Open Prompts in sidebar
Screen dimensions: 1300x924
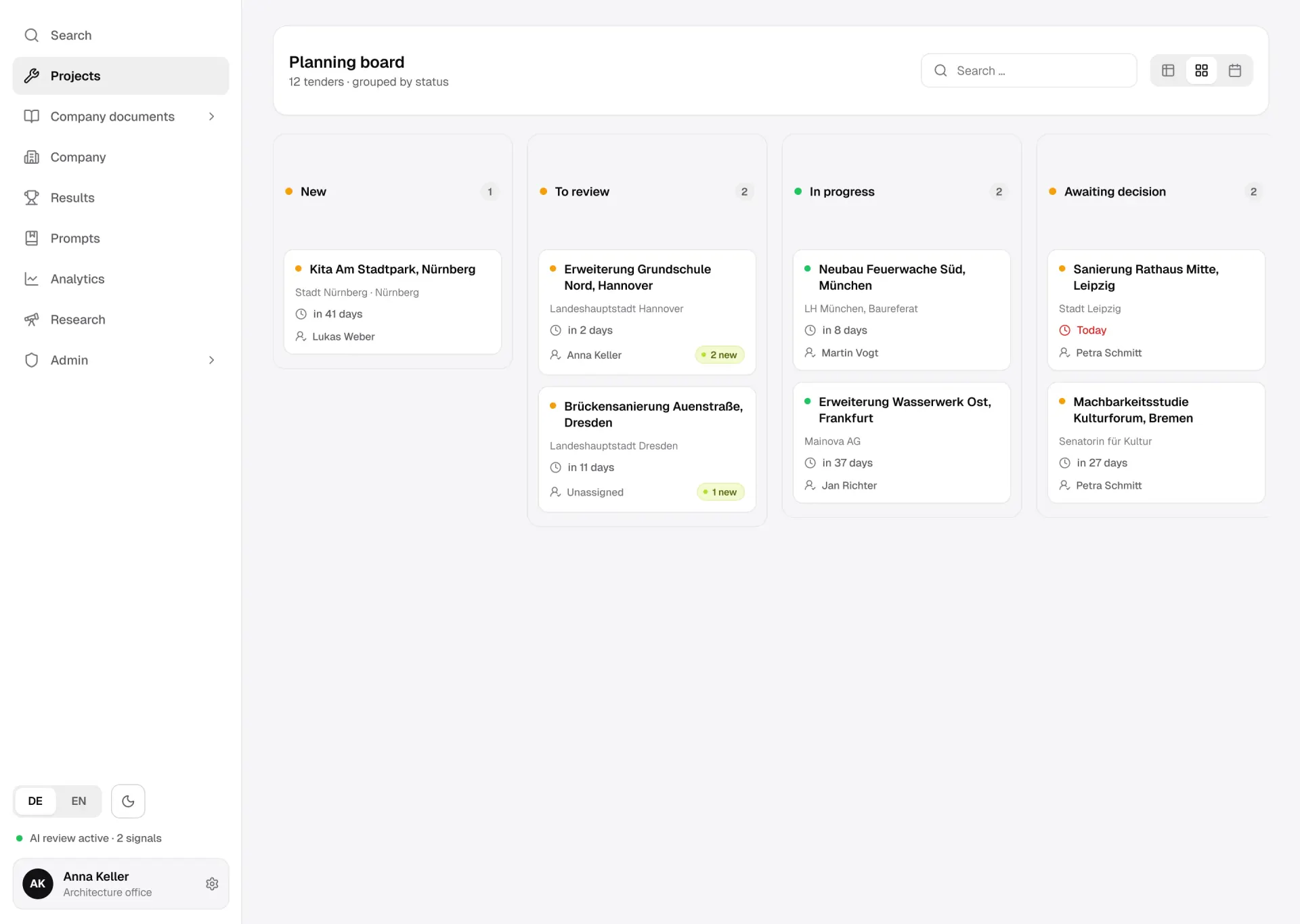[121, 238]
